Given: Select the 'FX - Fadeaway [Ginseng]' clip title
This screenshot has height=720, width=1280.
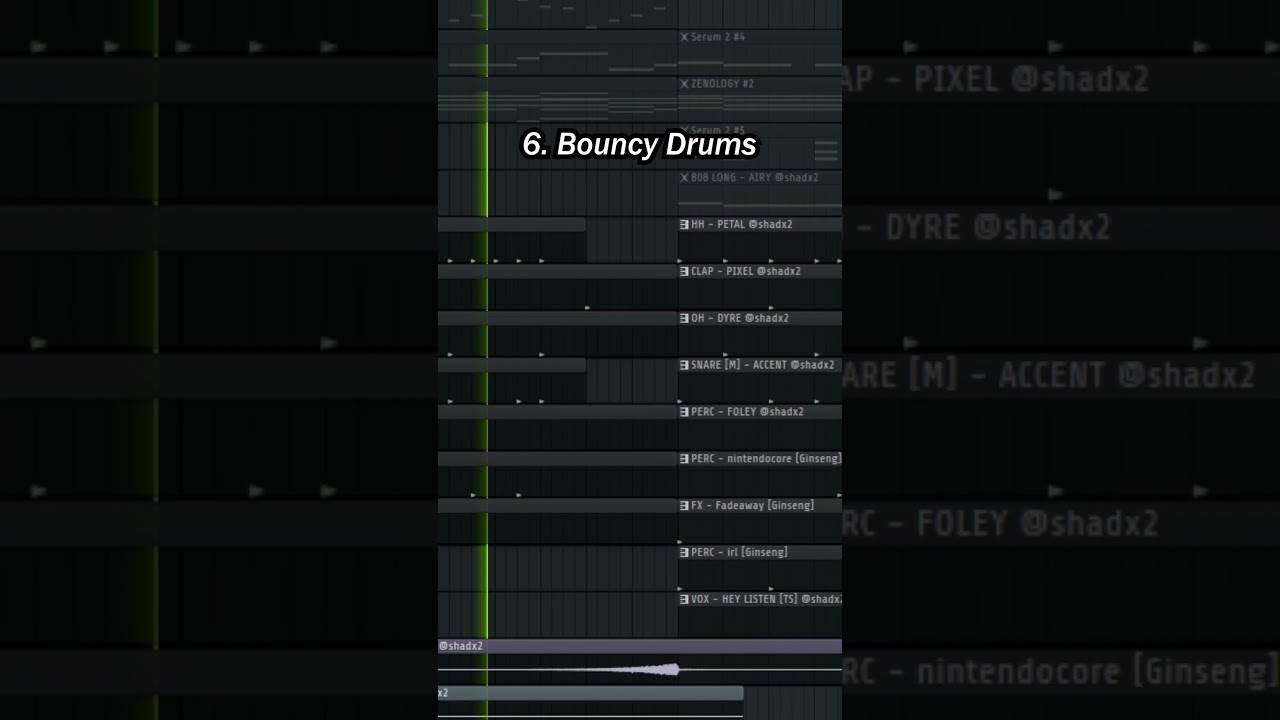Looking at the screenshot, I should (752, 506).
